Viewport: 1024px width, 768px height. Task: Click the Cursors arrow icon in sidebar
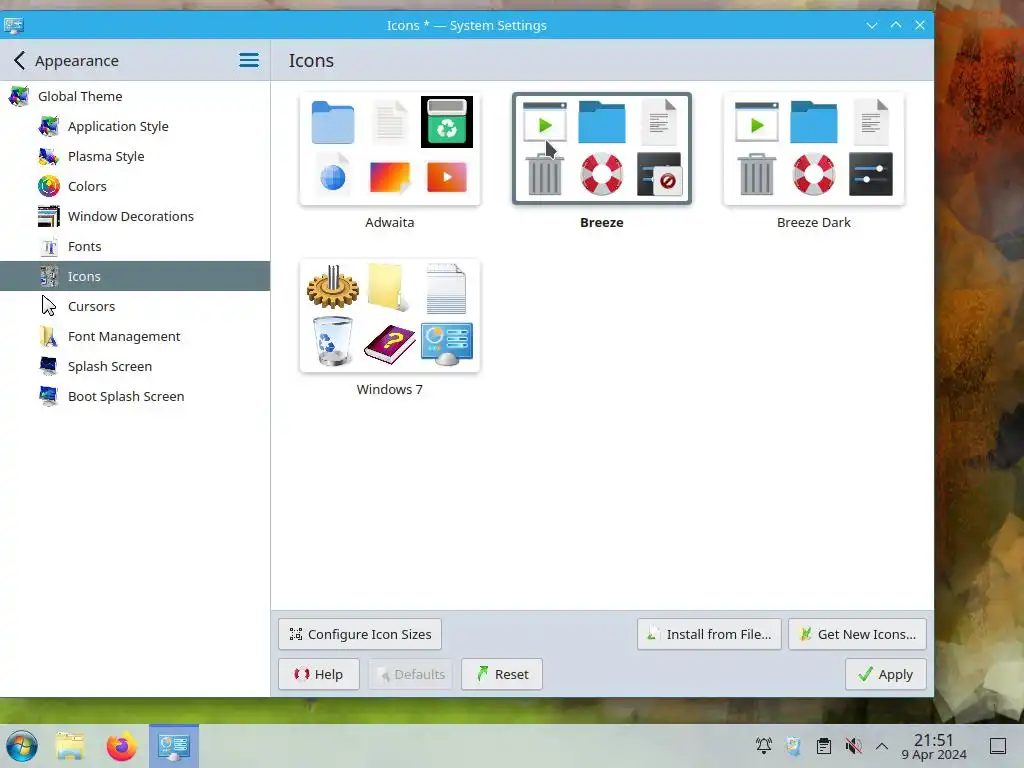pos(48,306)
